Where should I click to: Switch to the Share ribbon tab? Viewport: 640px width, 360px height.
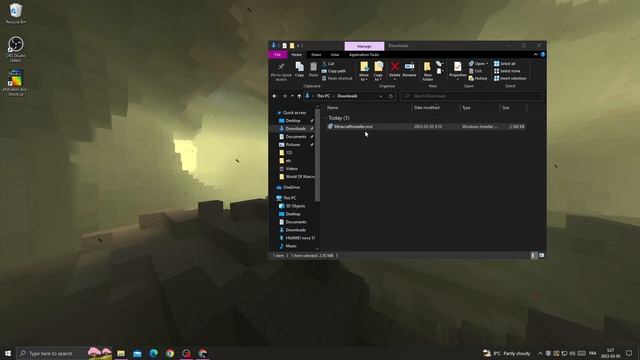tap(316, 55)
